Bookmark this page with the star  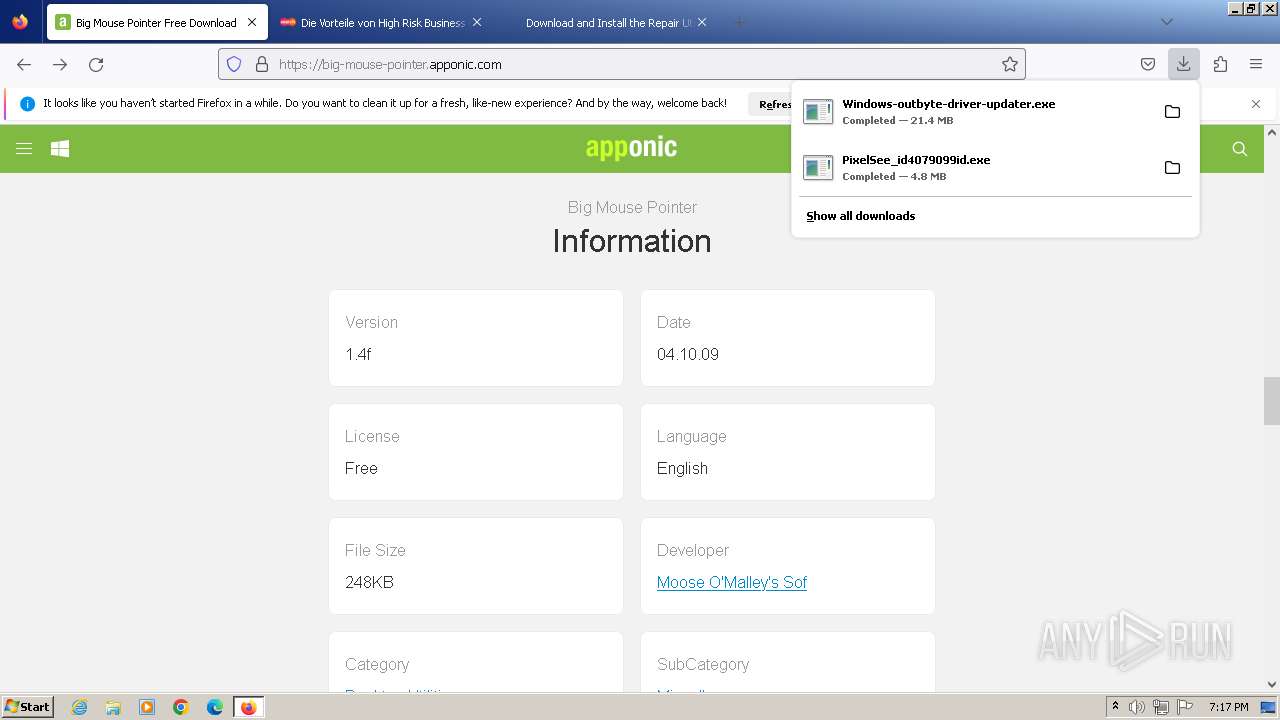click(1010, 64)
